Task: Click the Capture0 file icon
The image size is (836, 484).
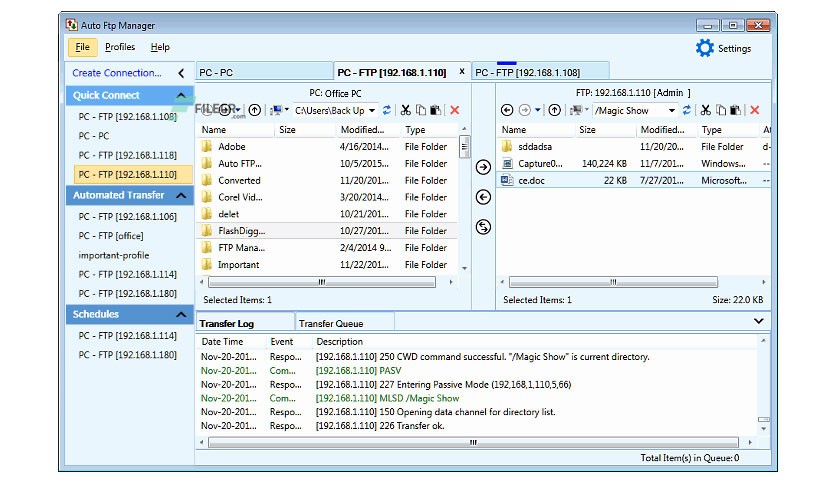Action: pos(507,164)
